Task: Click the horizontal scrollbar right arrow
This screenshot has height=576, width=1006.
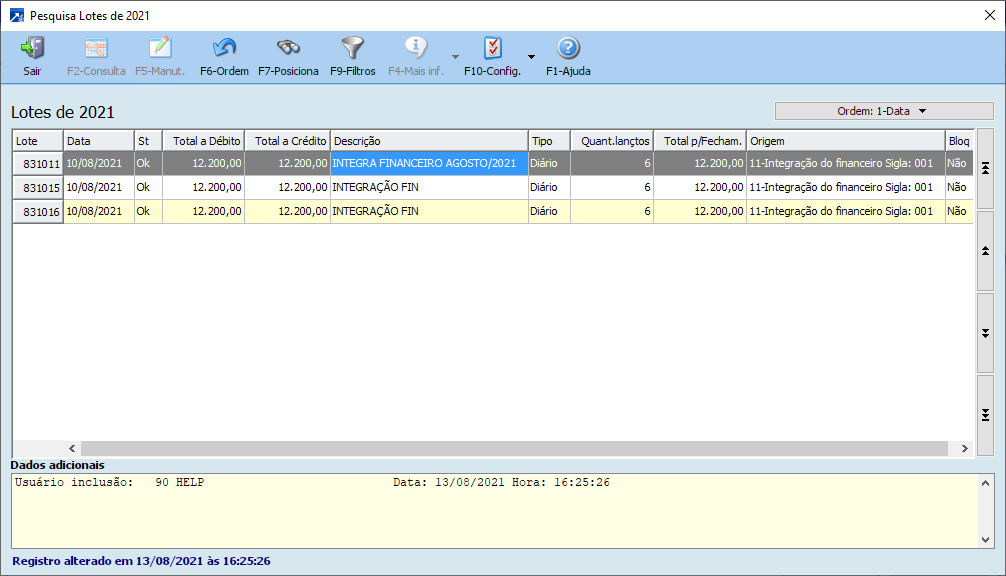Action: 964,449
